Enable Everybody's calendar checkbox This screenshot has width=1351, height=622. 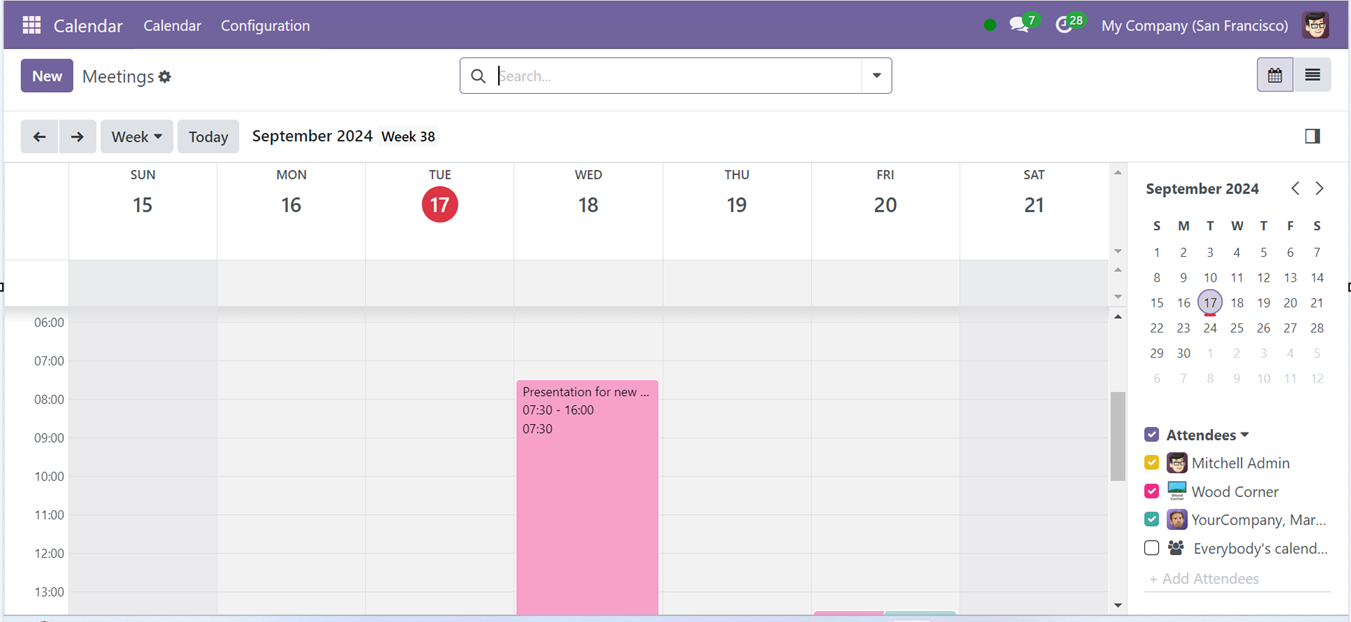coord(1152,547)
